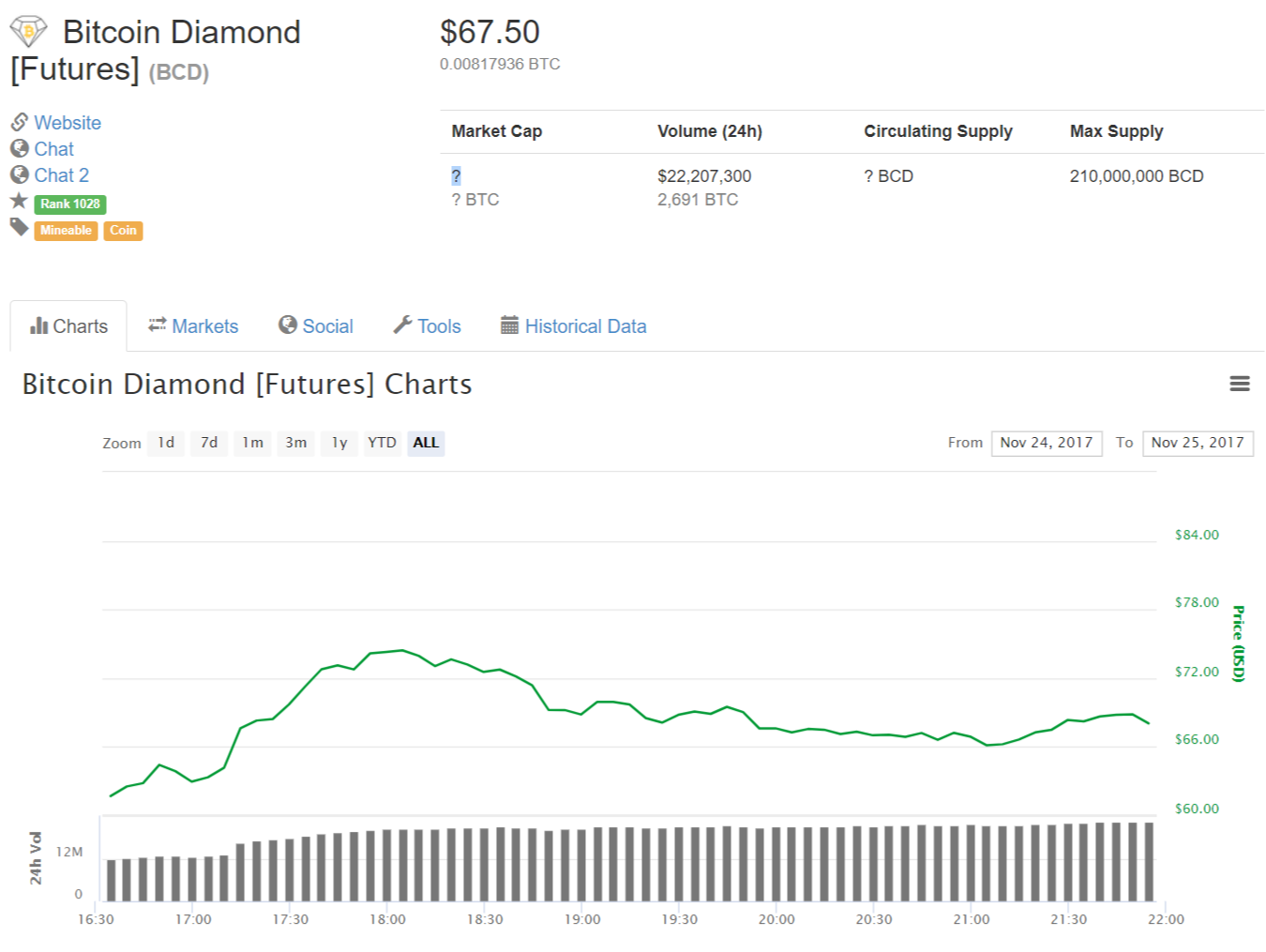Click the chain link icon beside Website
1266x952 pixels.
(19, 122)
